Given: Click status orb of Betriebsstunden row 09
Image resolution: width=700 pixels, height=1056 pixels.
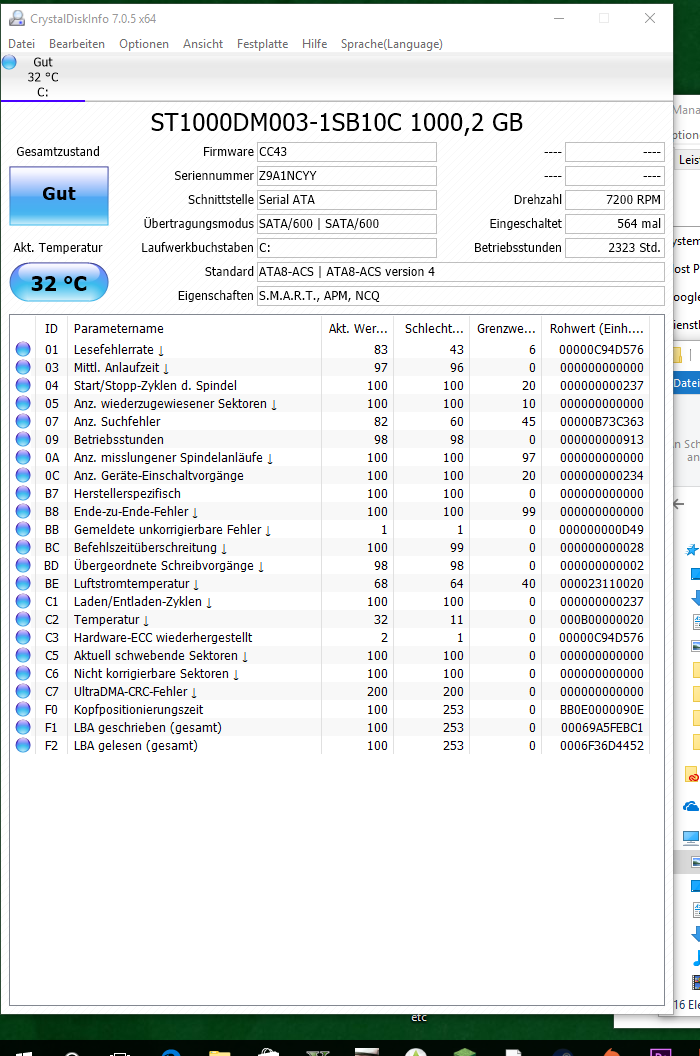Looking at the screenshot, I should pos(23,439).
